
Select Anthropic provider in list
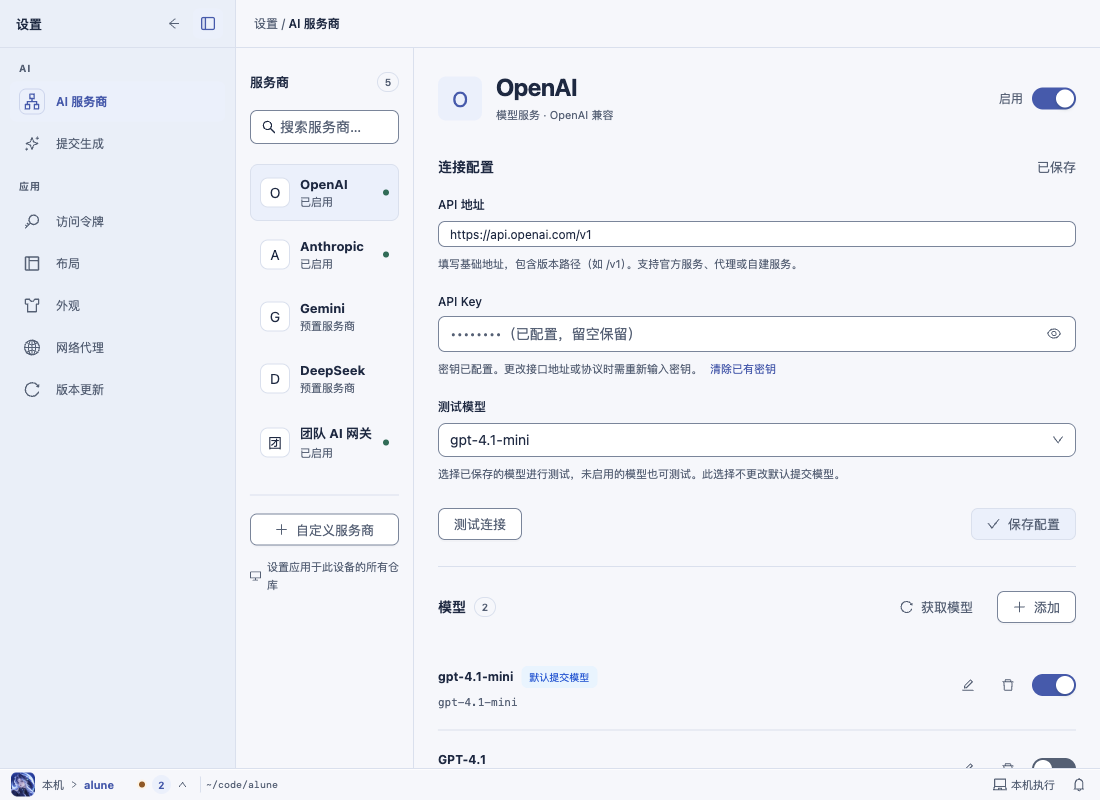tap(324, 255)
